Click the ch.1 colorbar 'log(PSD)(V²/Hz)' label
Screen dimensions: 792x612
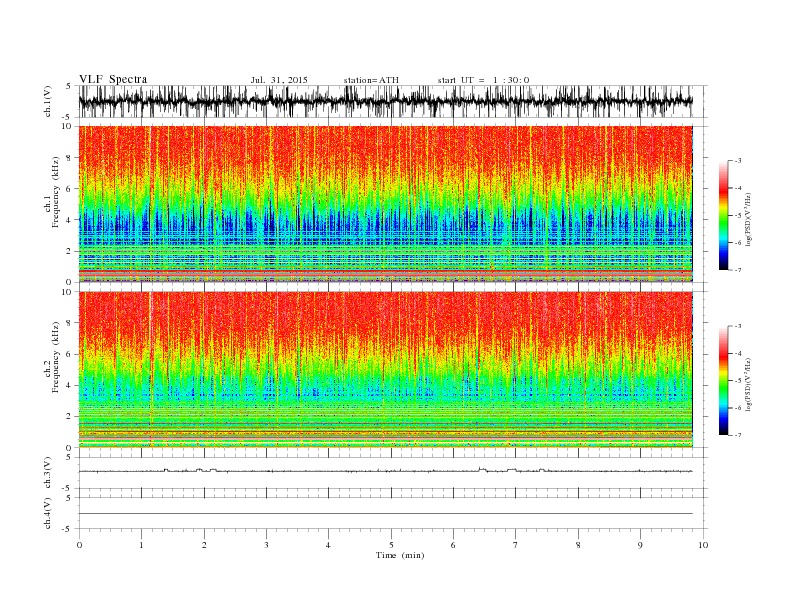(x=748, y=219)
